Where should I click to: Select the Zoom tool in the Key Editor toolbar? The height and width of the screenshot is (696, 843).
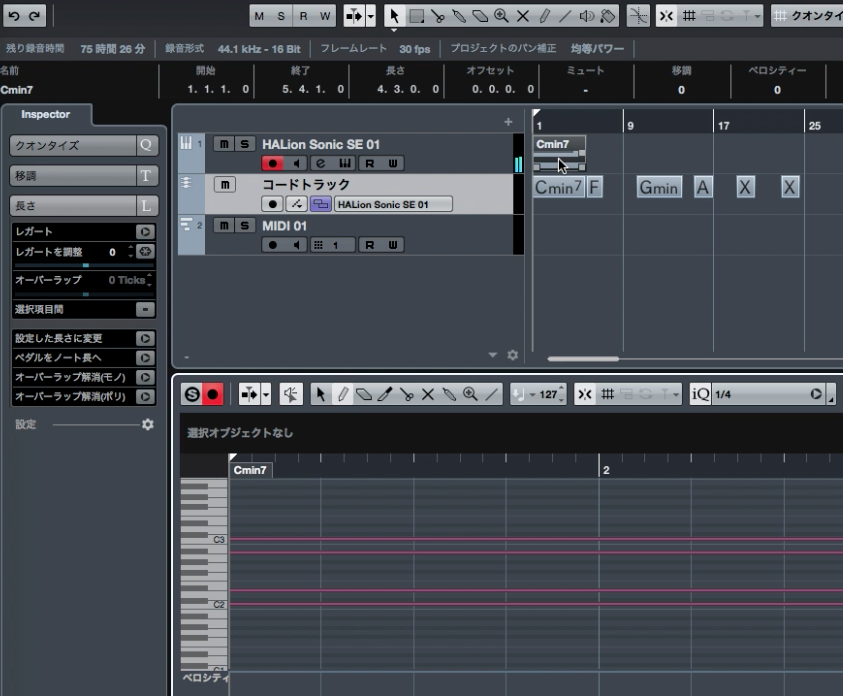point(467,393)
